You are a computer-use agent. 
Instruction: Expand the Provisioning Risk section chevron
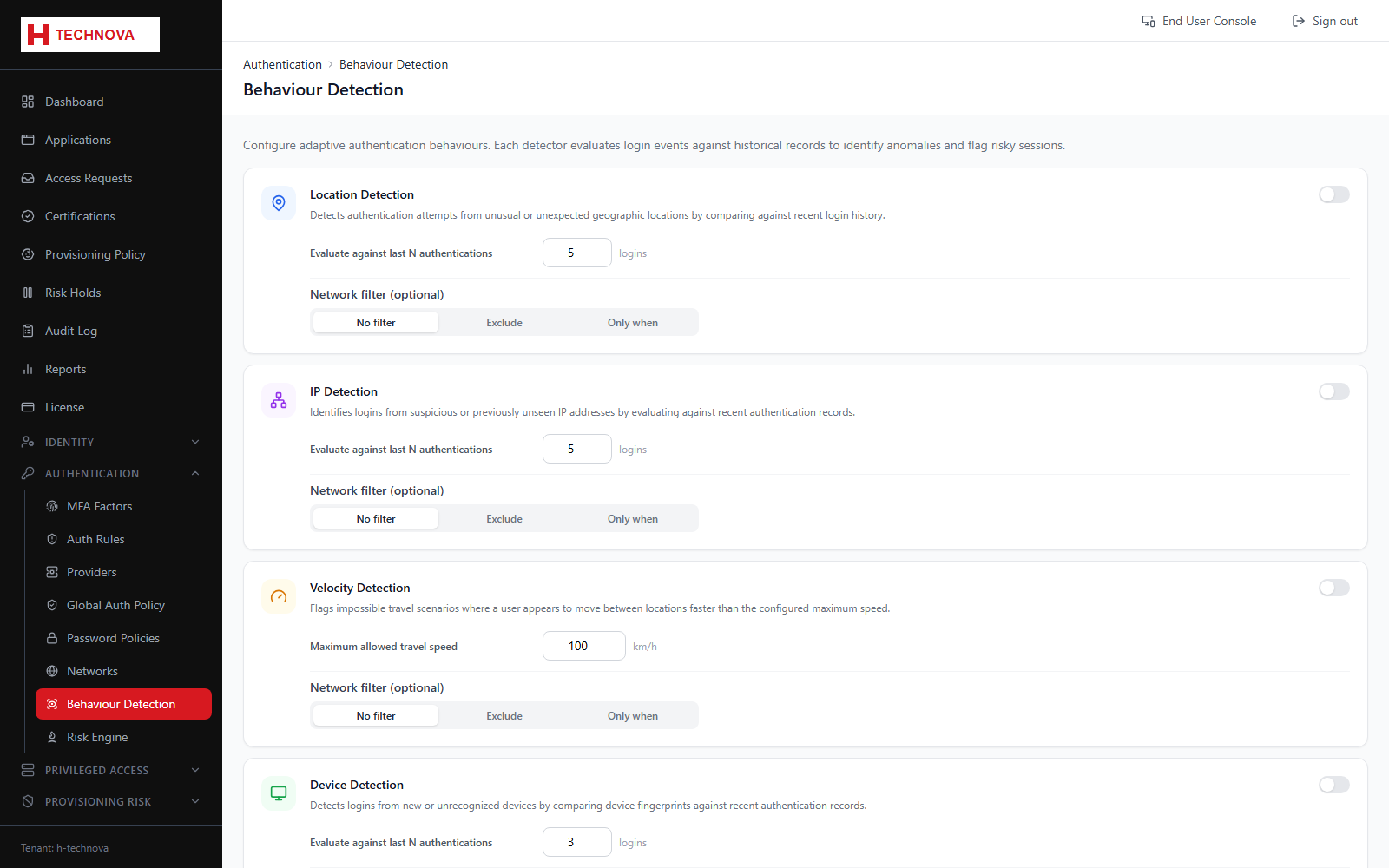(x=195, y=801)
